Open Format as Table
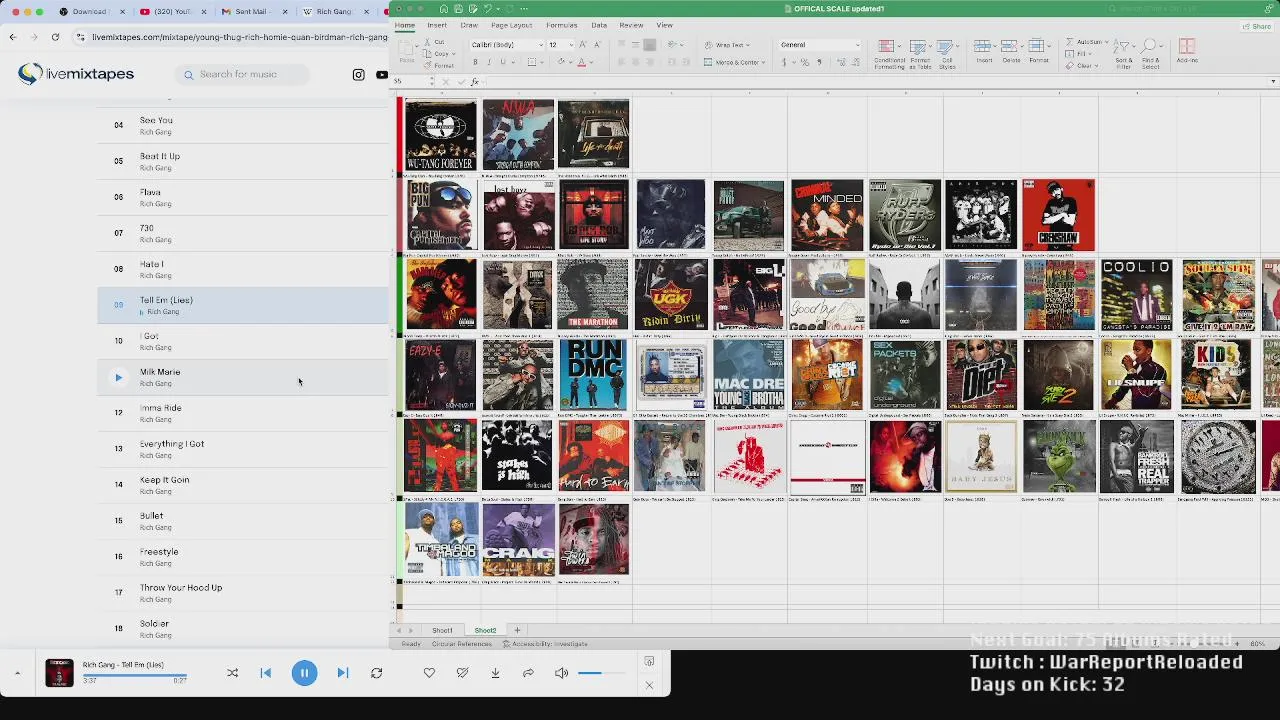The height and width of the screenshot is (720, 1280). tap(921, 54)
